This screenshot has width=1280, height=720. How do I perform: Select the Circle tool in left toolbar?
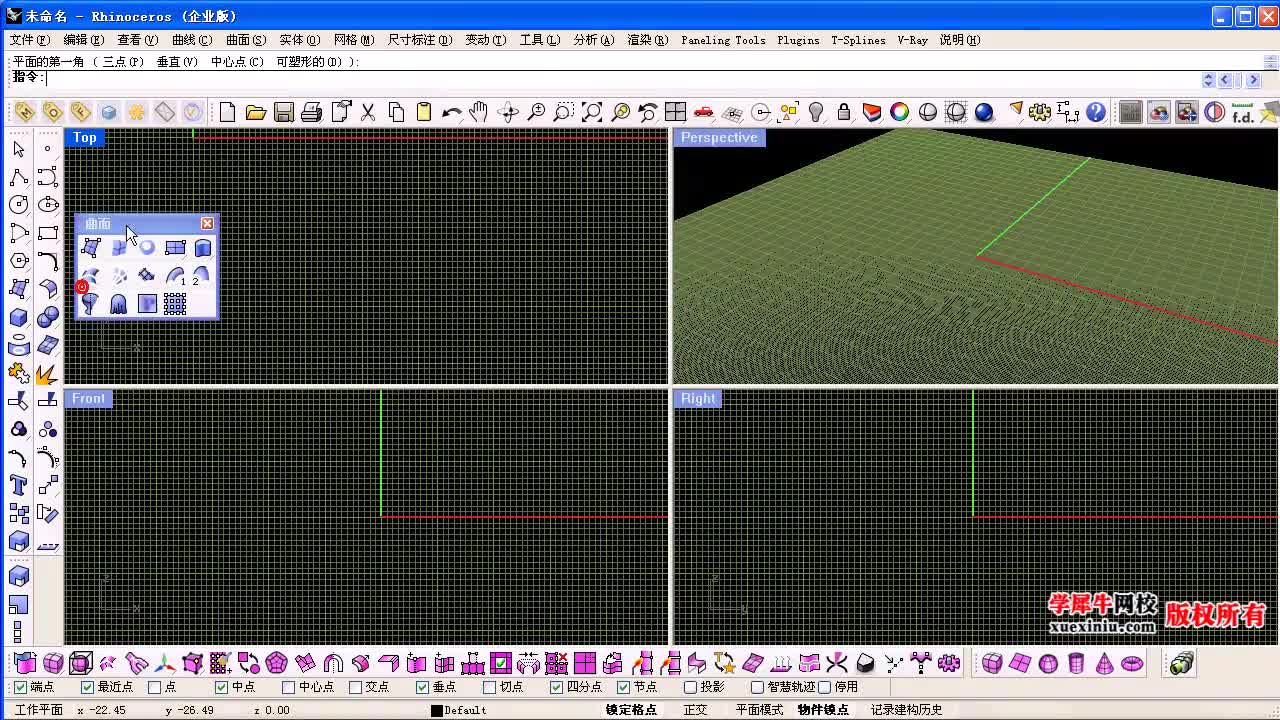point(19,205)
